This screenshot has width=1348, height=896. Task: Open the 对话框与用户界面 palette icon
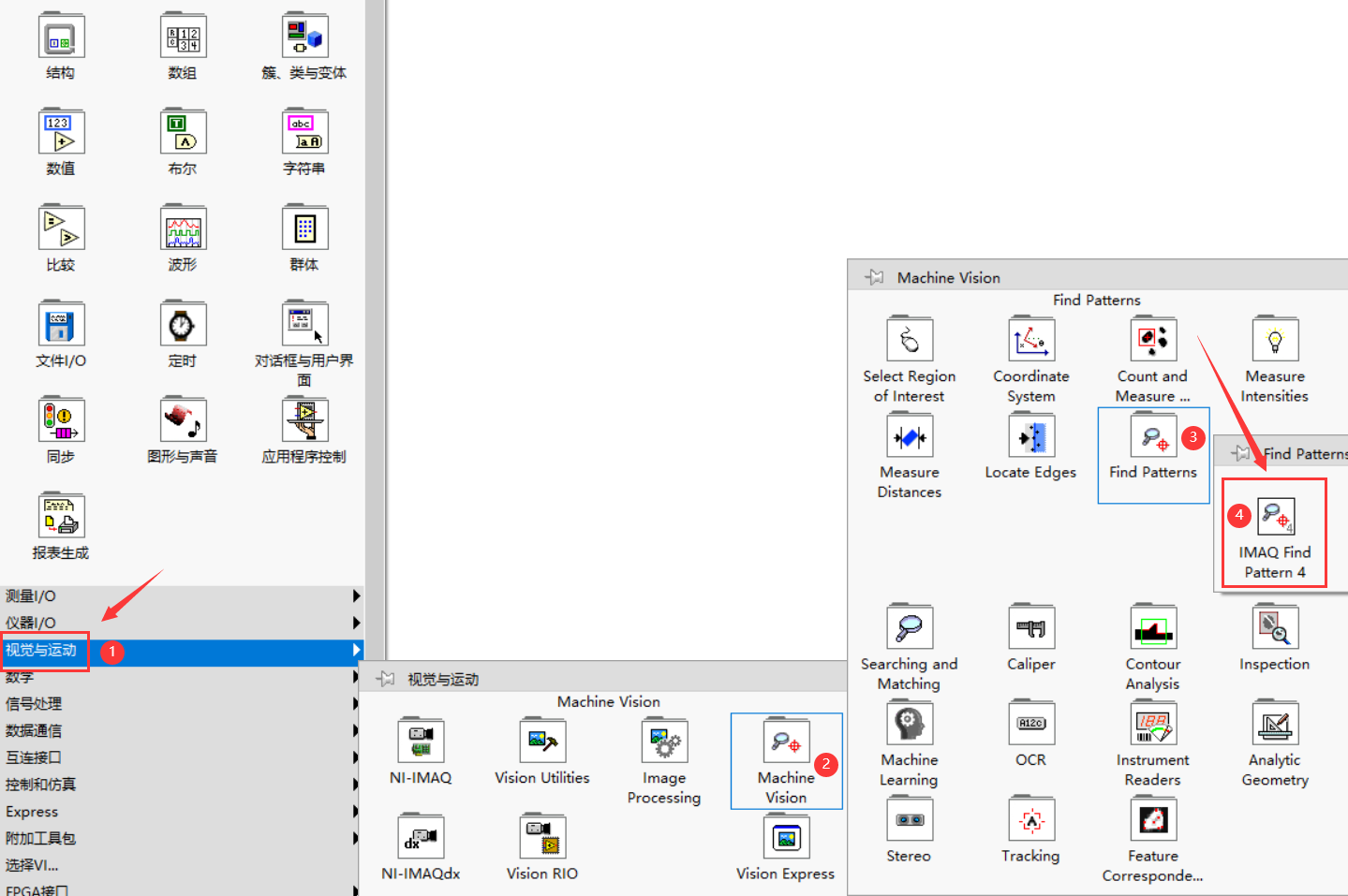304,325
